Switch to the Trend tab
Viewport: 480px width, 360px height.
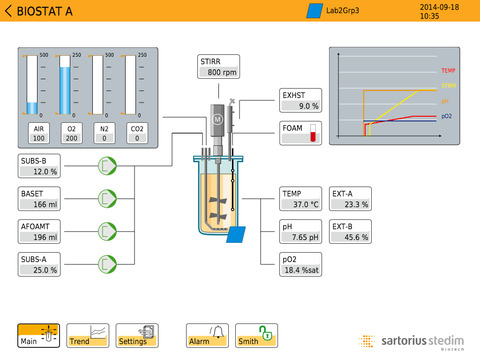88,336
